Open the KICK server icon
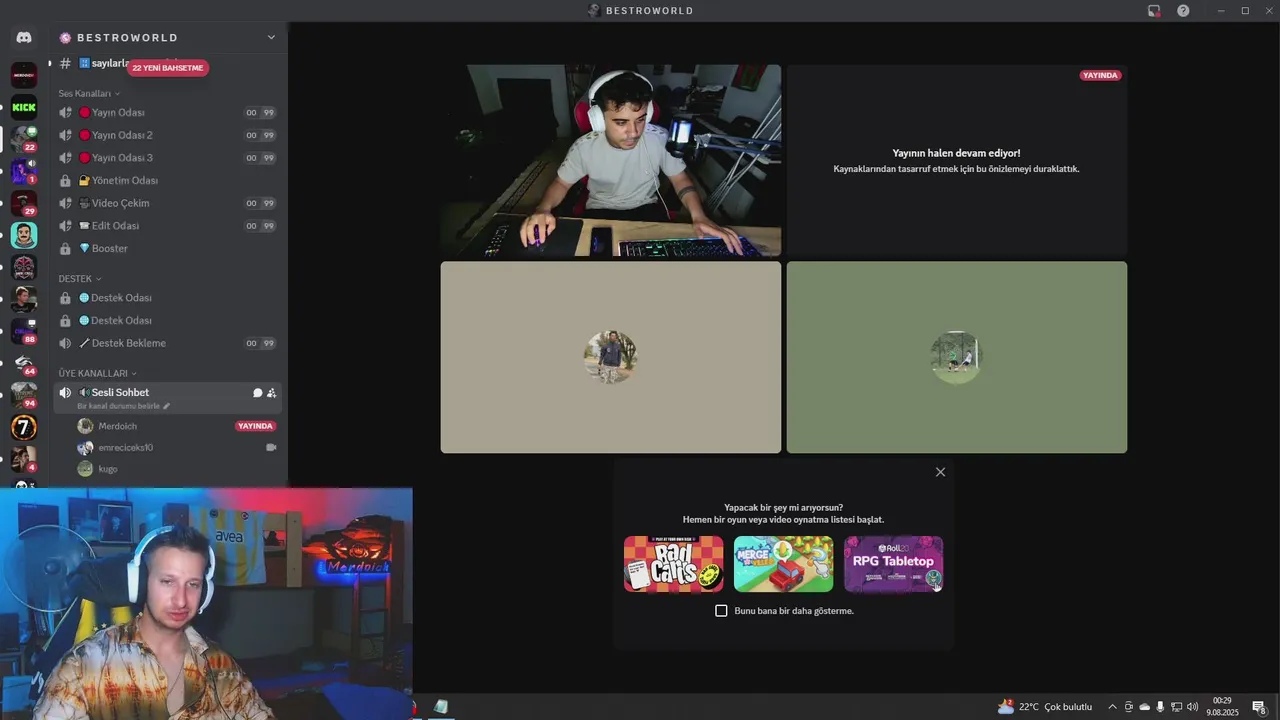Screen dimensions: 1280x720 (24, 107)
